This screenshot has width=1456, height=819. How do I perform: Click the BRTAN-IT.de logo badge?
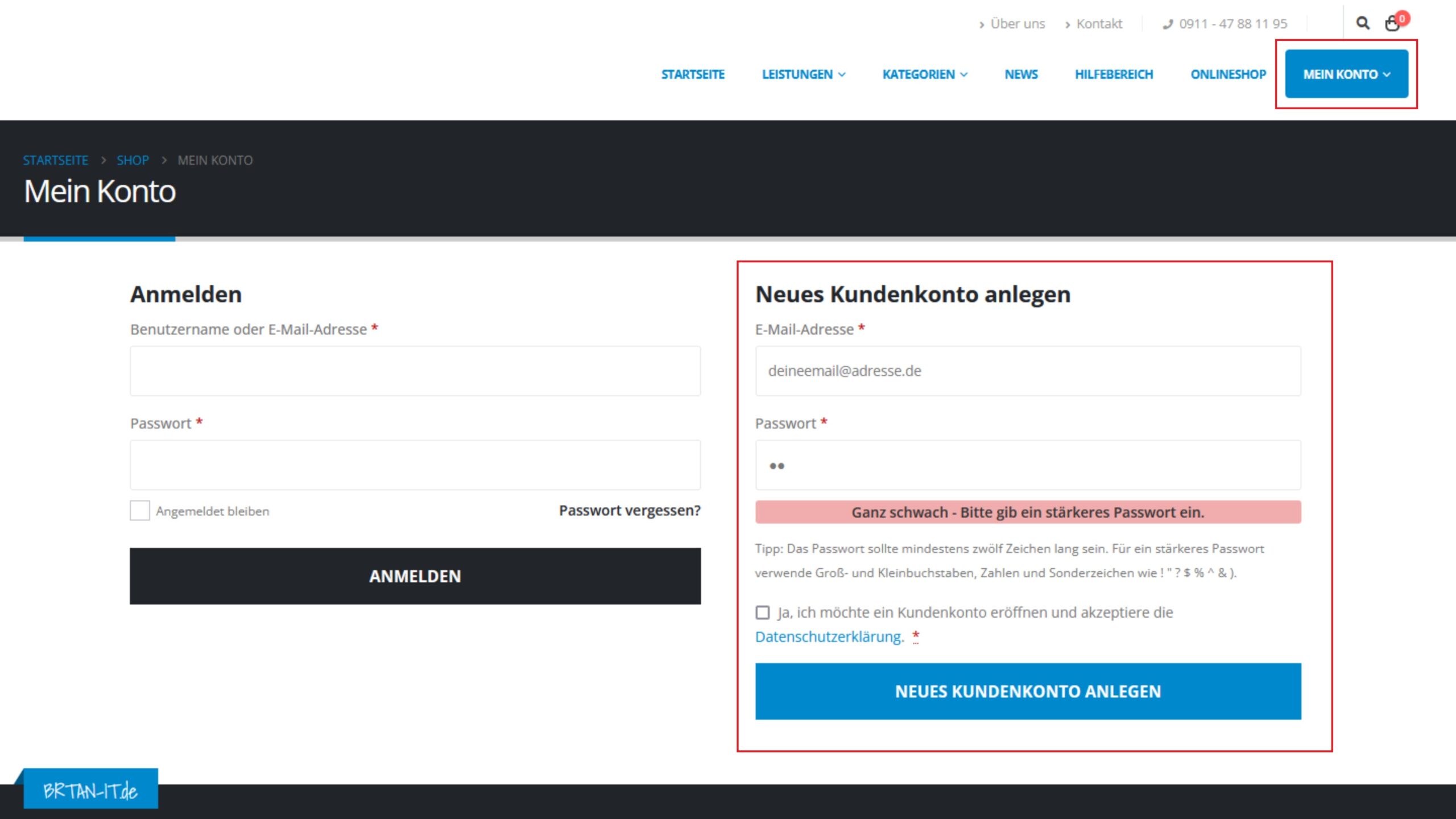90,790
